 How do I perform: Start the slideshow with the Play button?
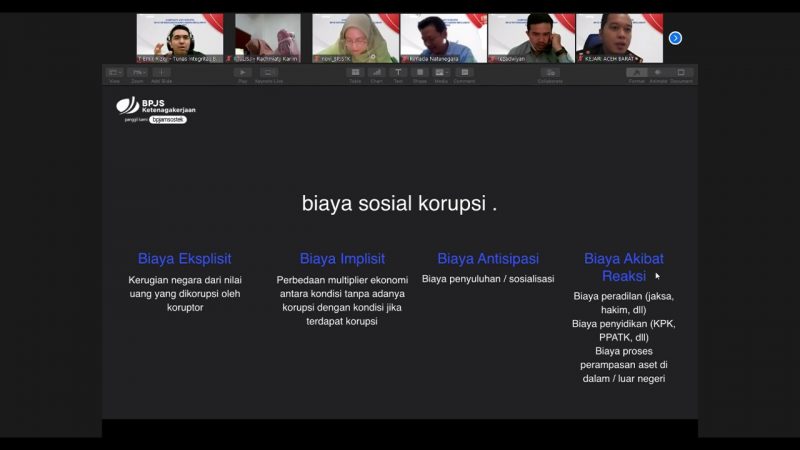242,73
